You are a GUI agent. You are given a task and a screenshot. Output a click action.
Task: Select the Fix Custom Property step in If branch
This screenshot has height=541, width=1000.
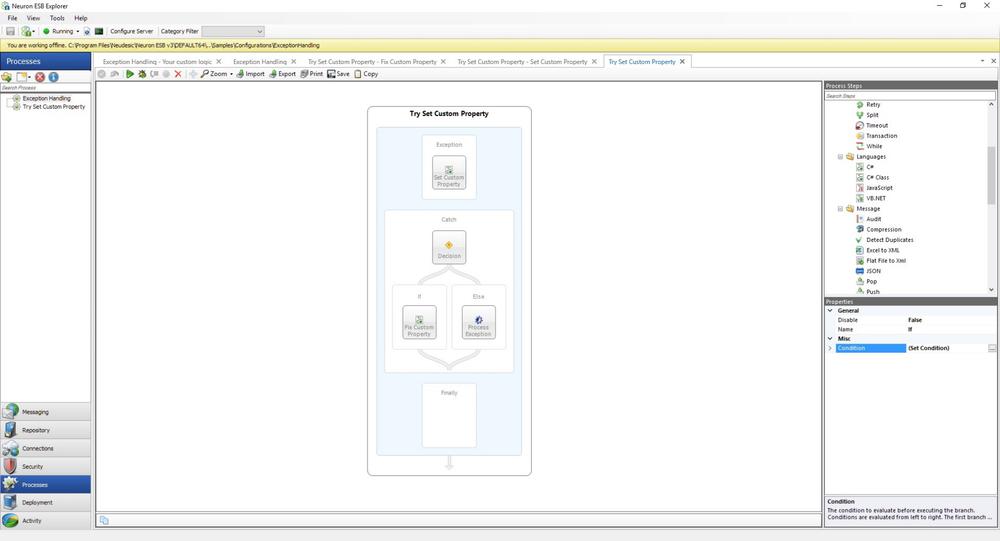419,322
